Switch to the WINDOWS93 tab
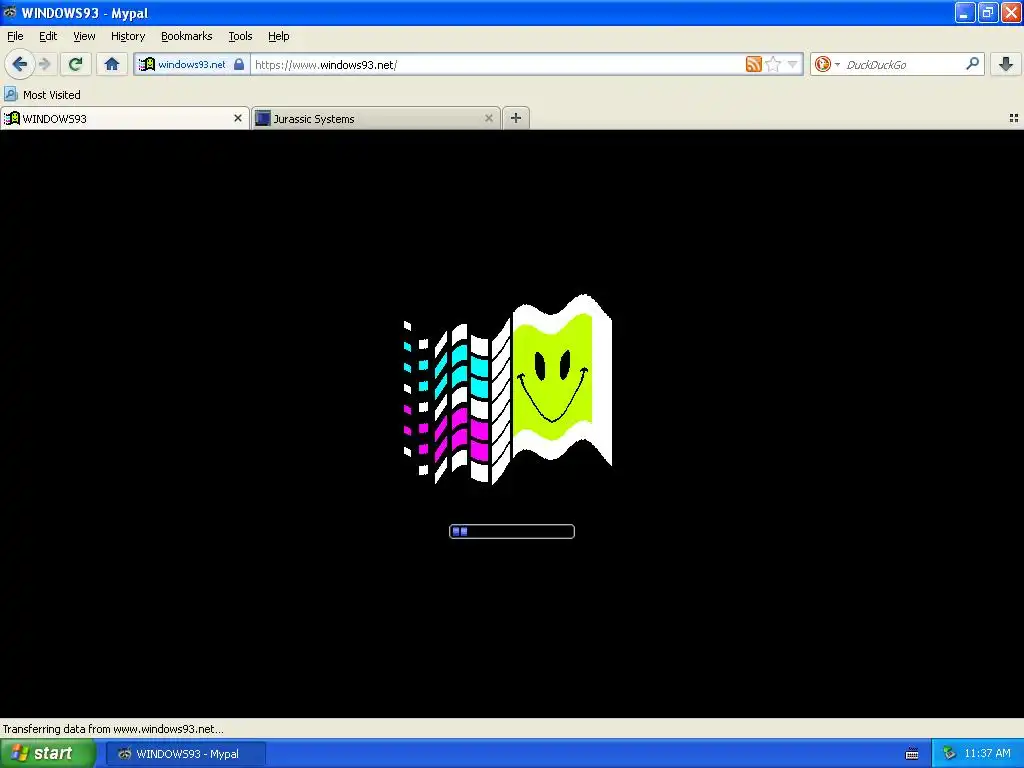This screenshot has height=768, width=1024. tap(124, 118)
